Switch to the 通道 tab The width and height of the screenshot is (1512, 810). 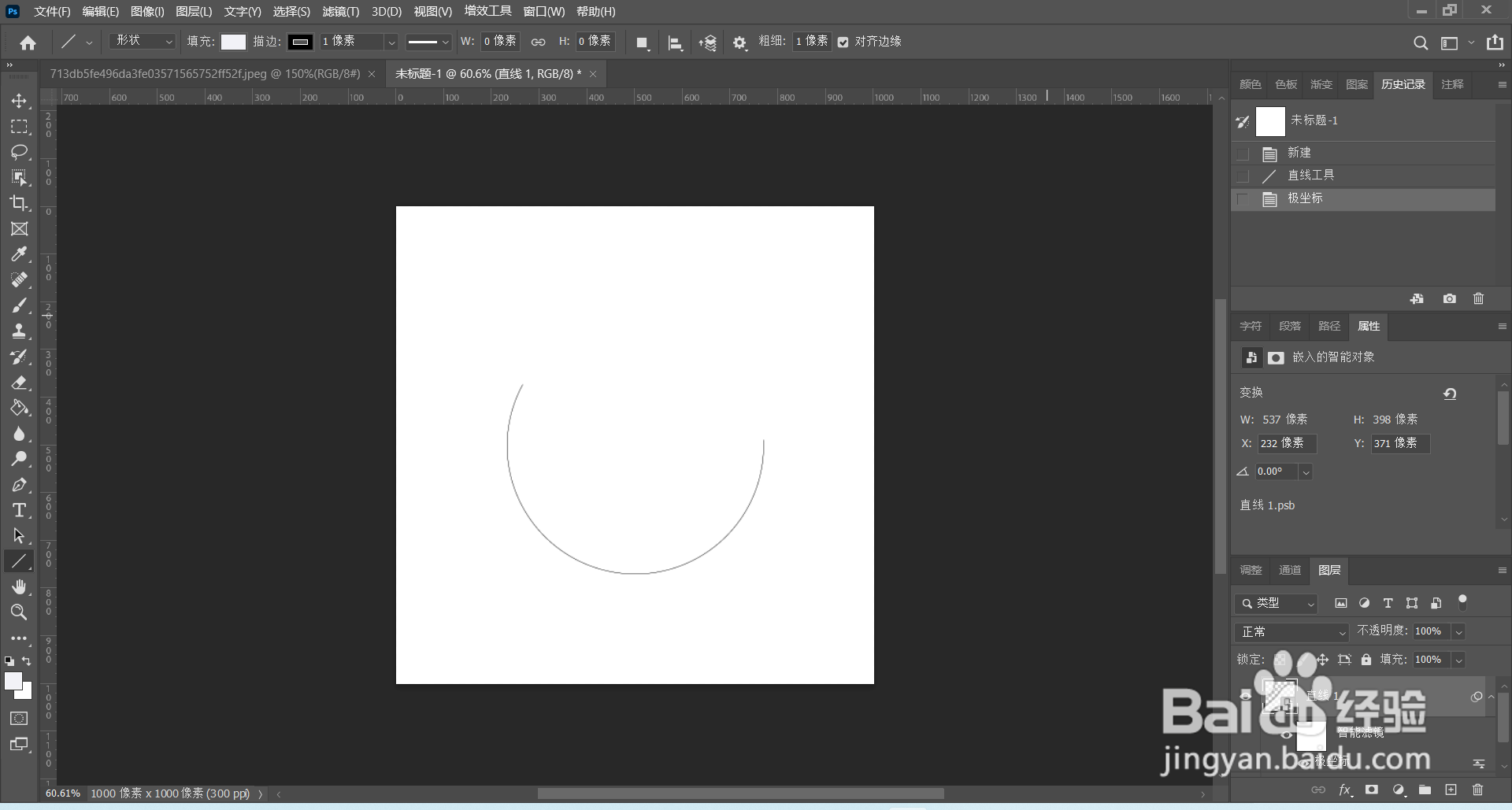click(1290, 571)
